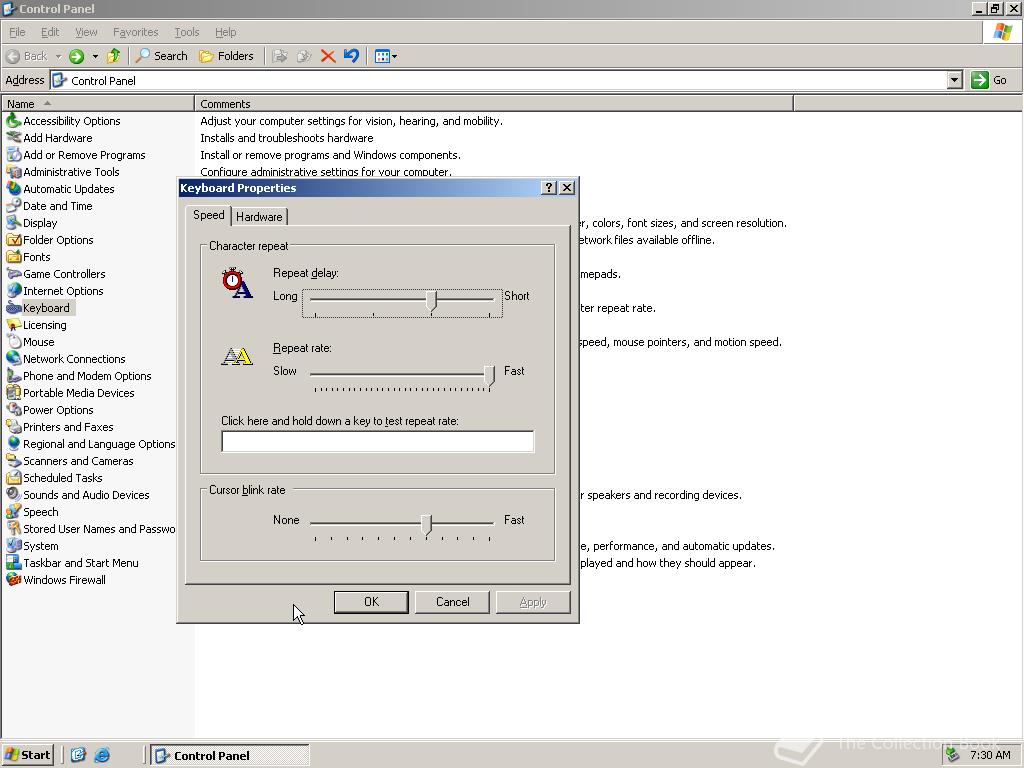Open the Address bar dropdown arrow
The width and height of the screenshot is (1024, 768).
[x=955, y=80]
